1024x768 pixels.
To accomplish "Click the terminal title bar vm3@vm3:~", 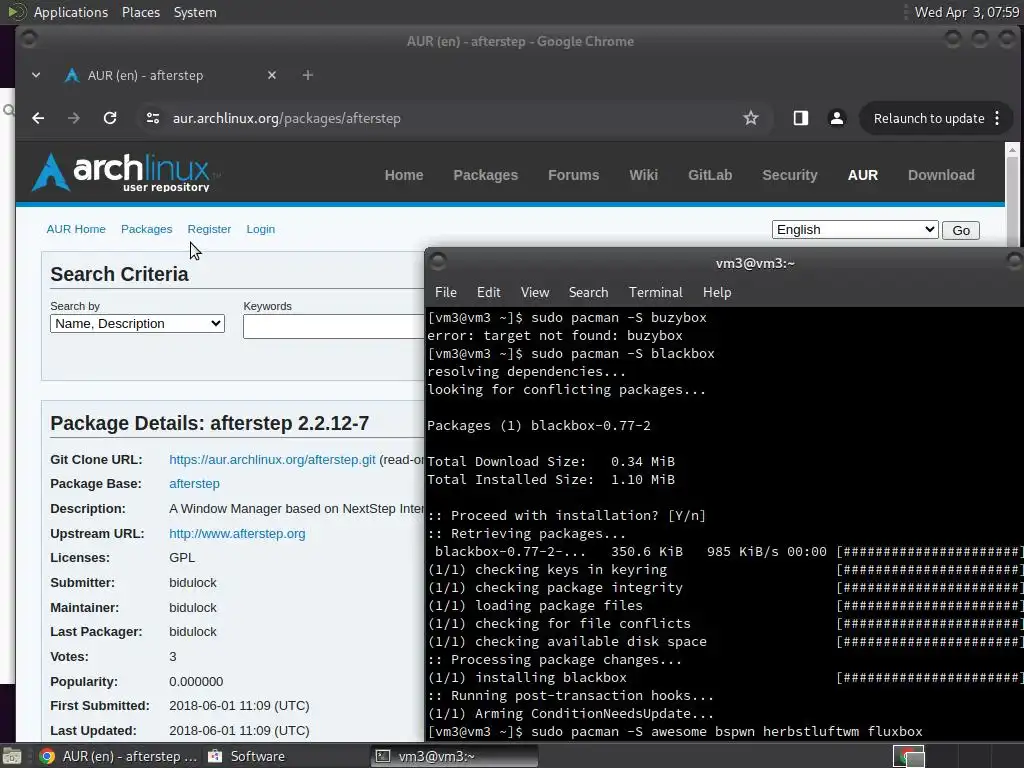I will click(755, 263).
